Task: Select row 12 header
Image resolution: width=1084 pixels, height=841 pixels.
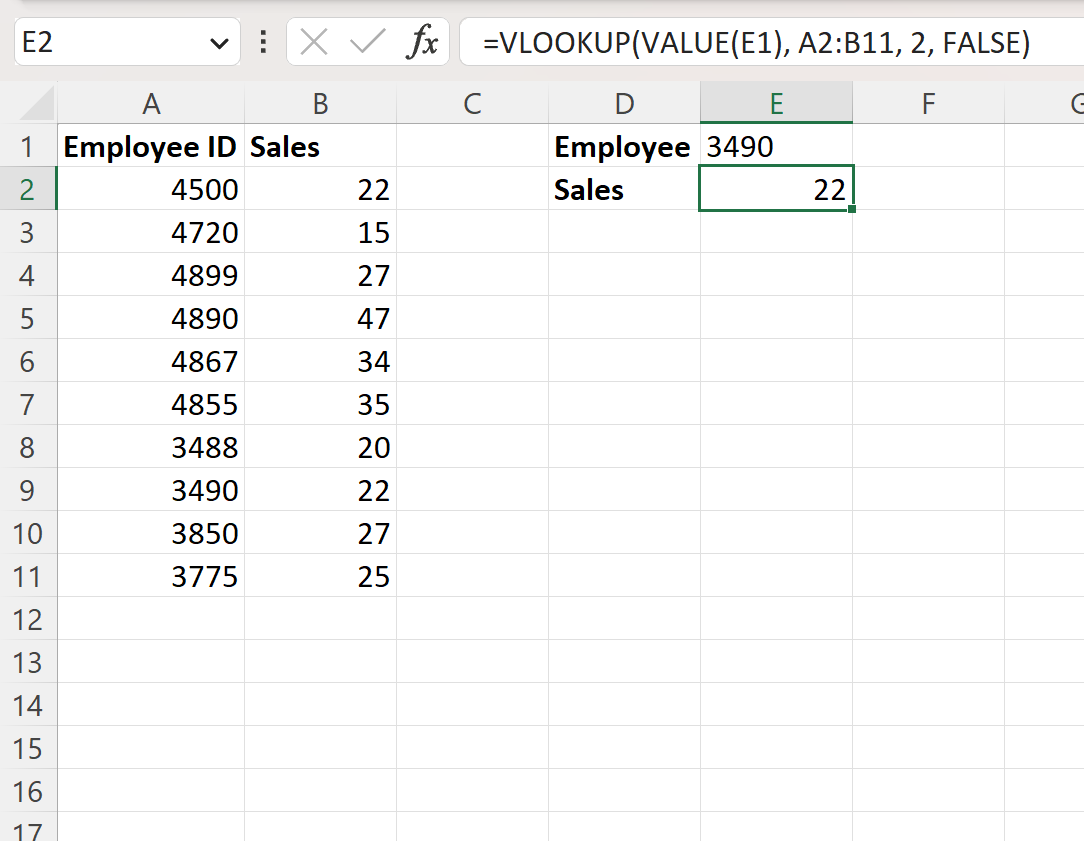Action: [28, 620]
